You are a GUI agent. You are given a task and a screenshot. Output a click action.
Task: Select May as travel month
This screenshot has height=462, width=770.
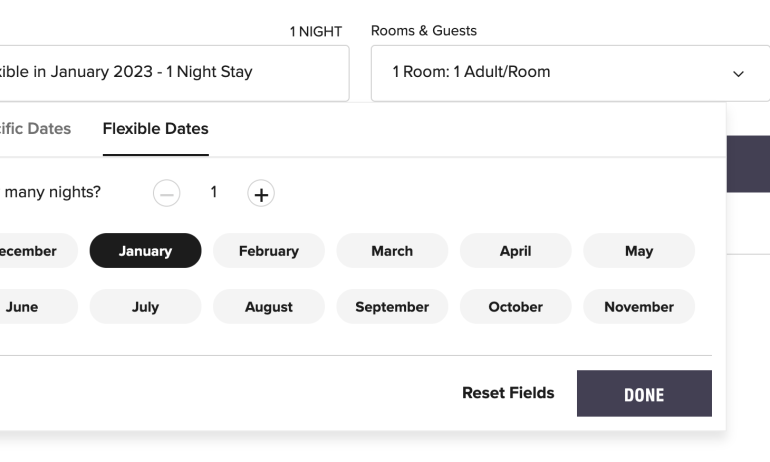click(x=638, y=251)
